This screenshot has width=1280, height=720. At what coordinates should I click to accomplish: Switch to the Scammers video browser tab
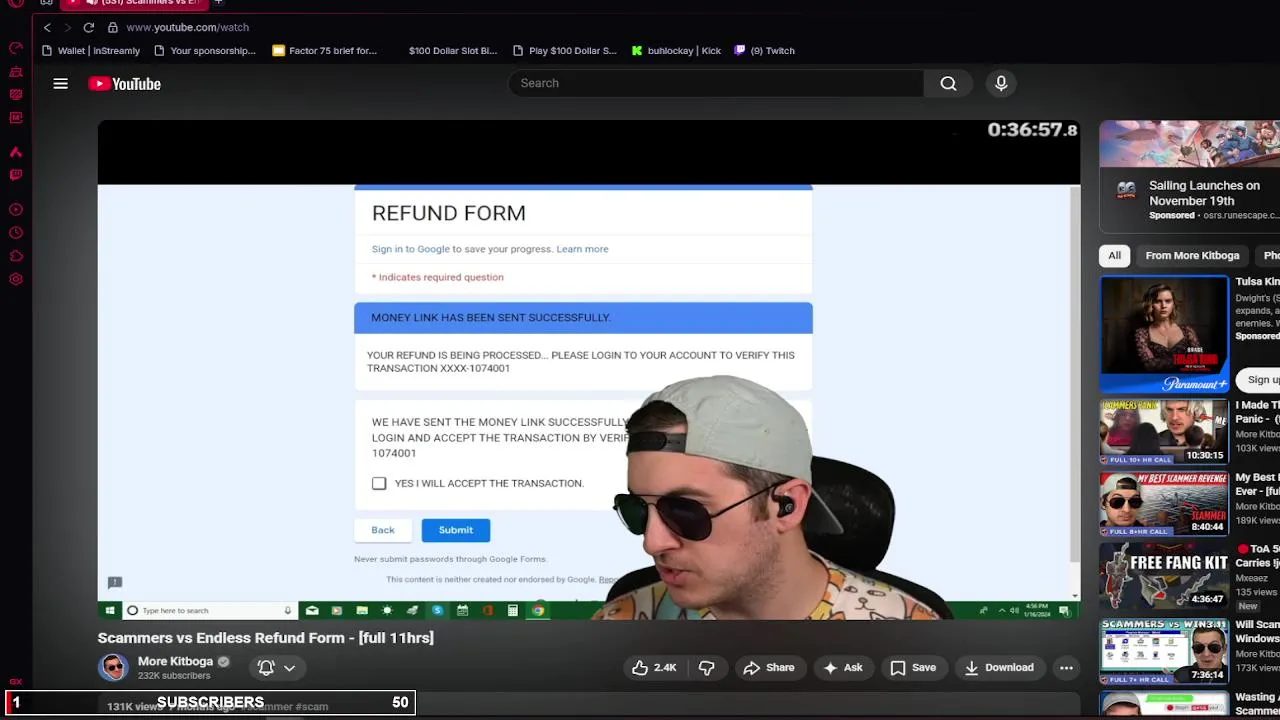(135, 3)
